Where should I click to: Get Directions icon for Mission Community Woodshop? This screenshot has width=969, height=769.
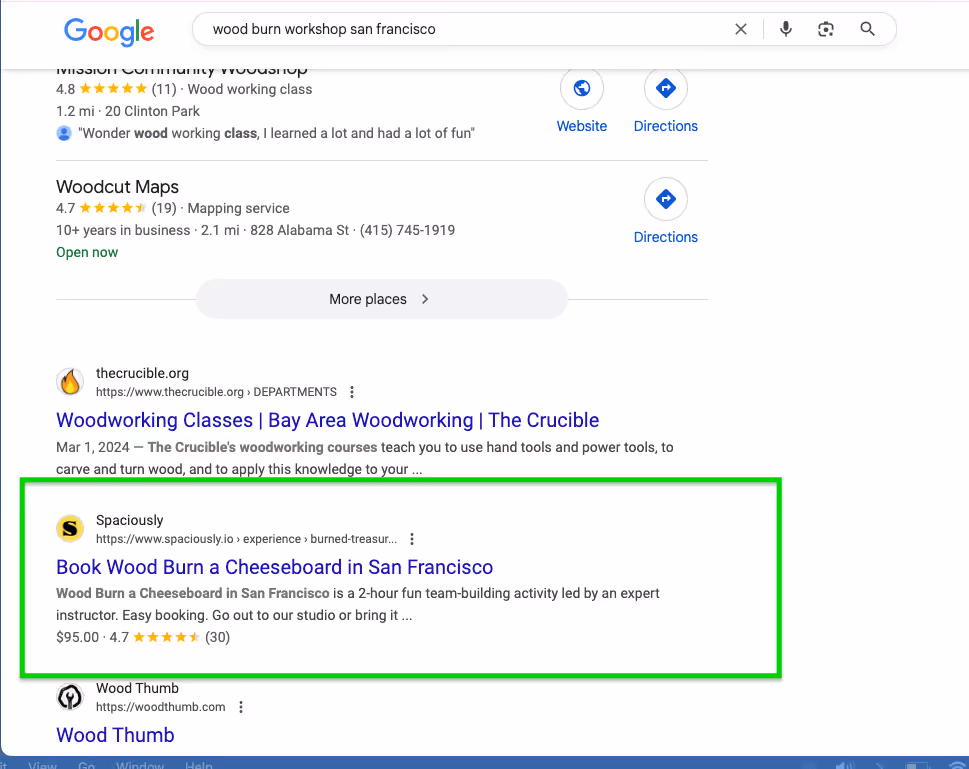click(666, 88)
